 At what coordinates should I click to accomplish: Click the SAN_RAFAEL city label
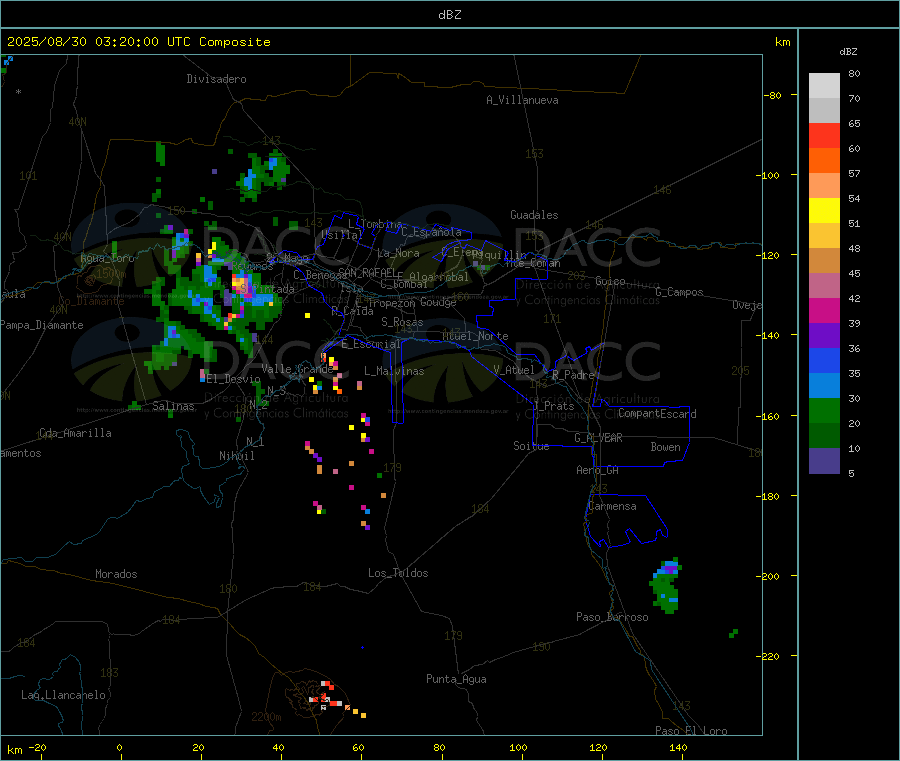367,272
